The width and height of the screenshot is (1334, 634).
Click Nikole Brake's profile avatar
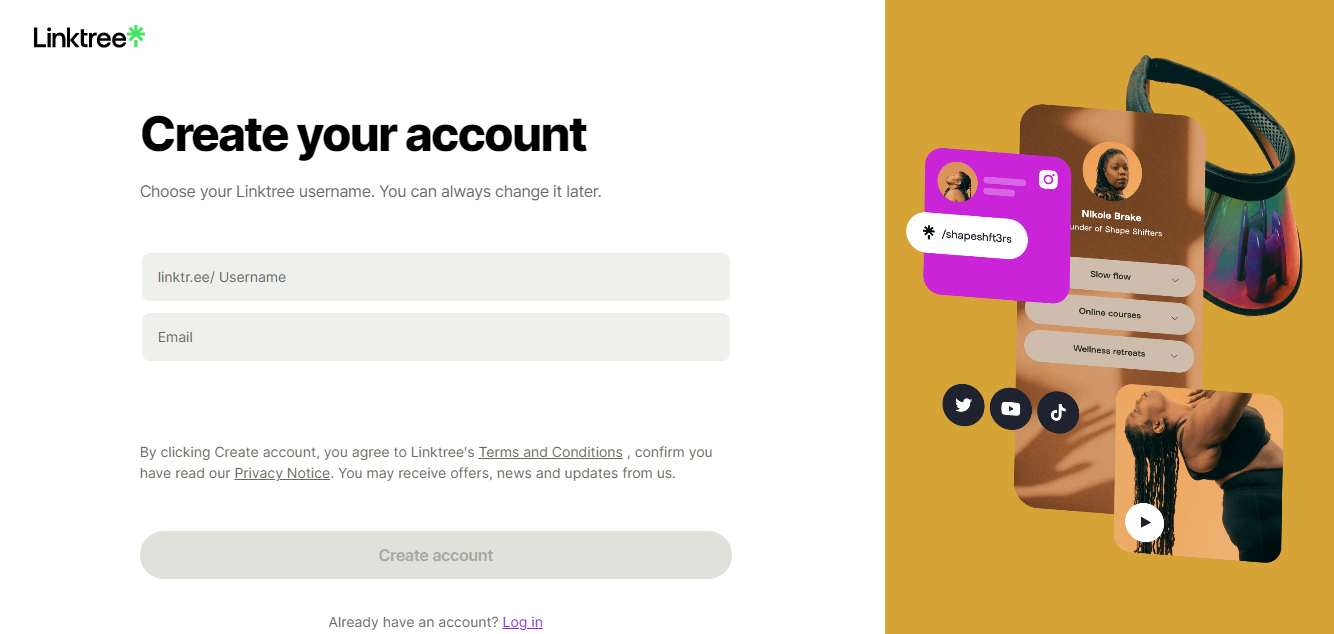(1111, 172)
